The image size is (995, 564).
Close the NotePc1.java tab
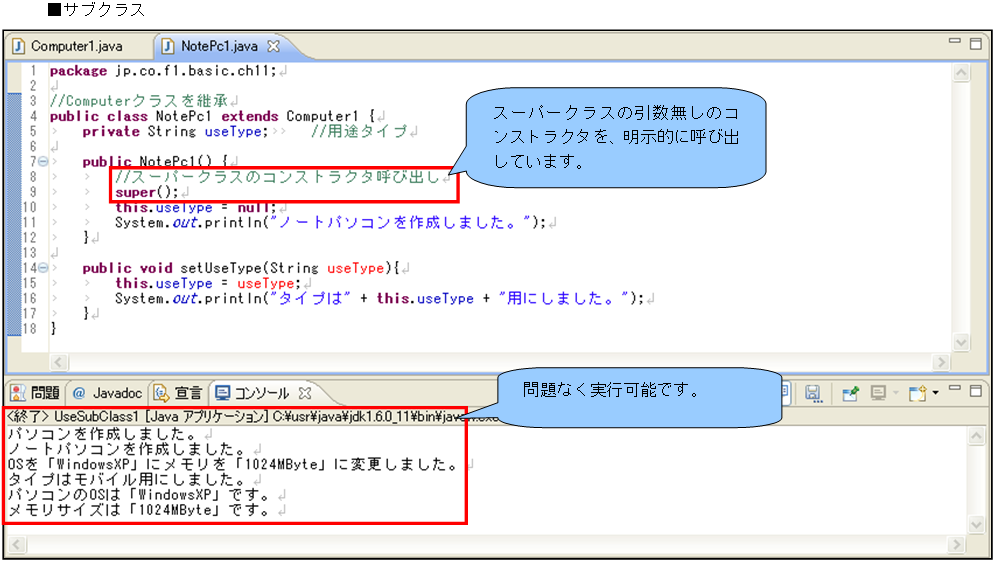point(274,46)
